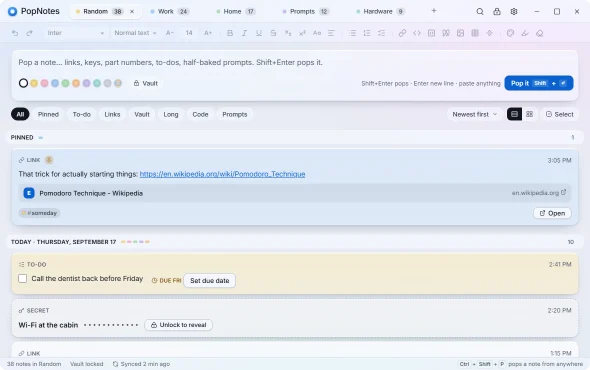Click the lock icon in title bar
The image size is (590, 370).
[x=497, y=12]
